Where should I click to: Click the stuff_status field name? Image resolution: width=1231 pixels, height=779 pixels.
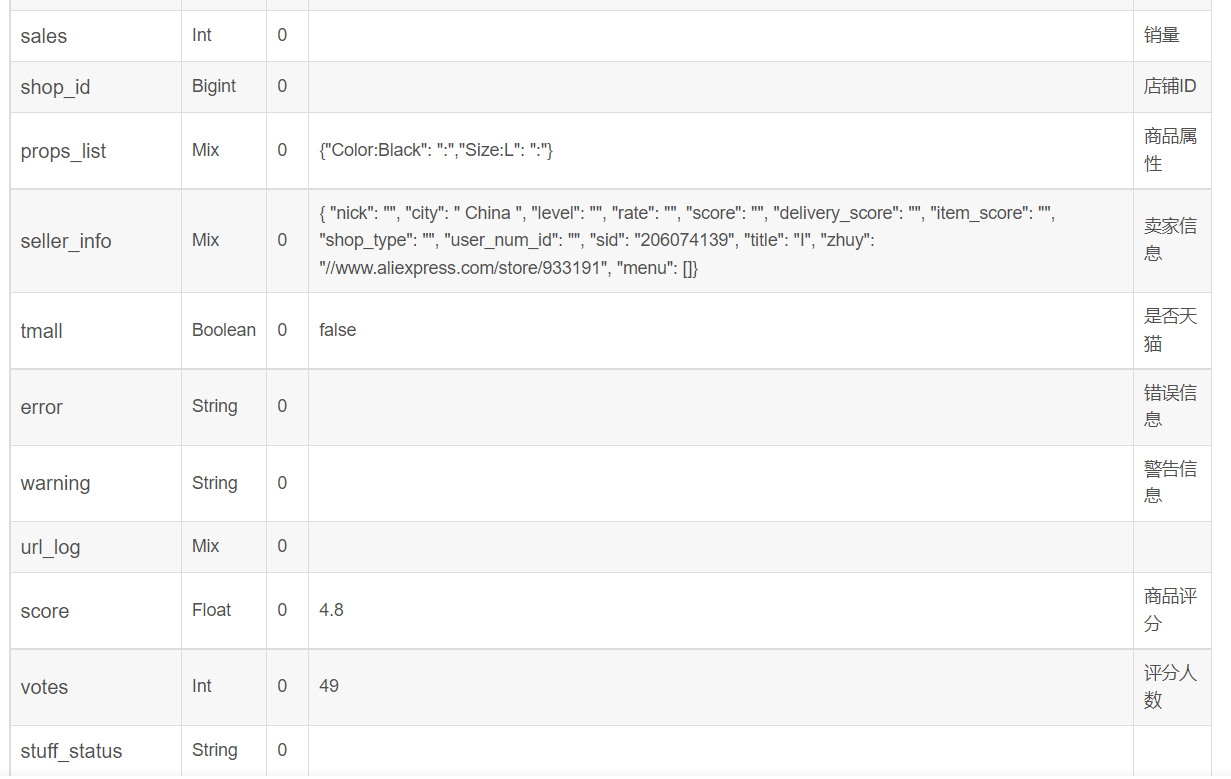point(71,751)
